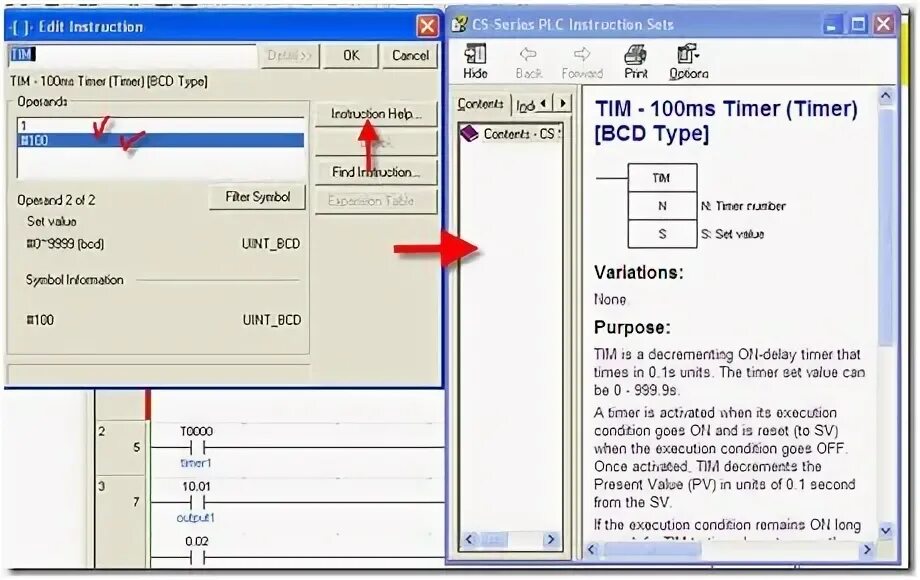Click the CS-Series PLC window title icon
This screenshot has height=580, width=920.
click(x=460, y=25)
